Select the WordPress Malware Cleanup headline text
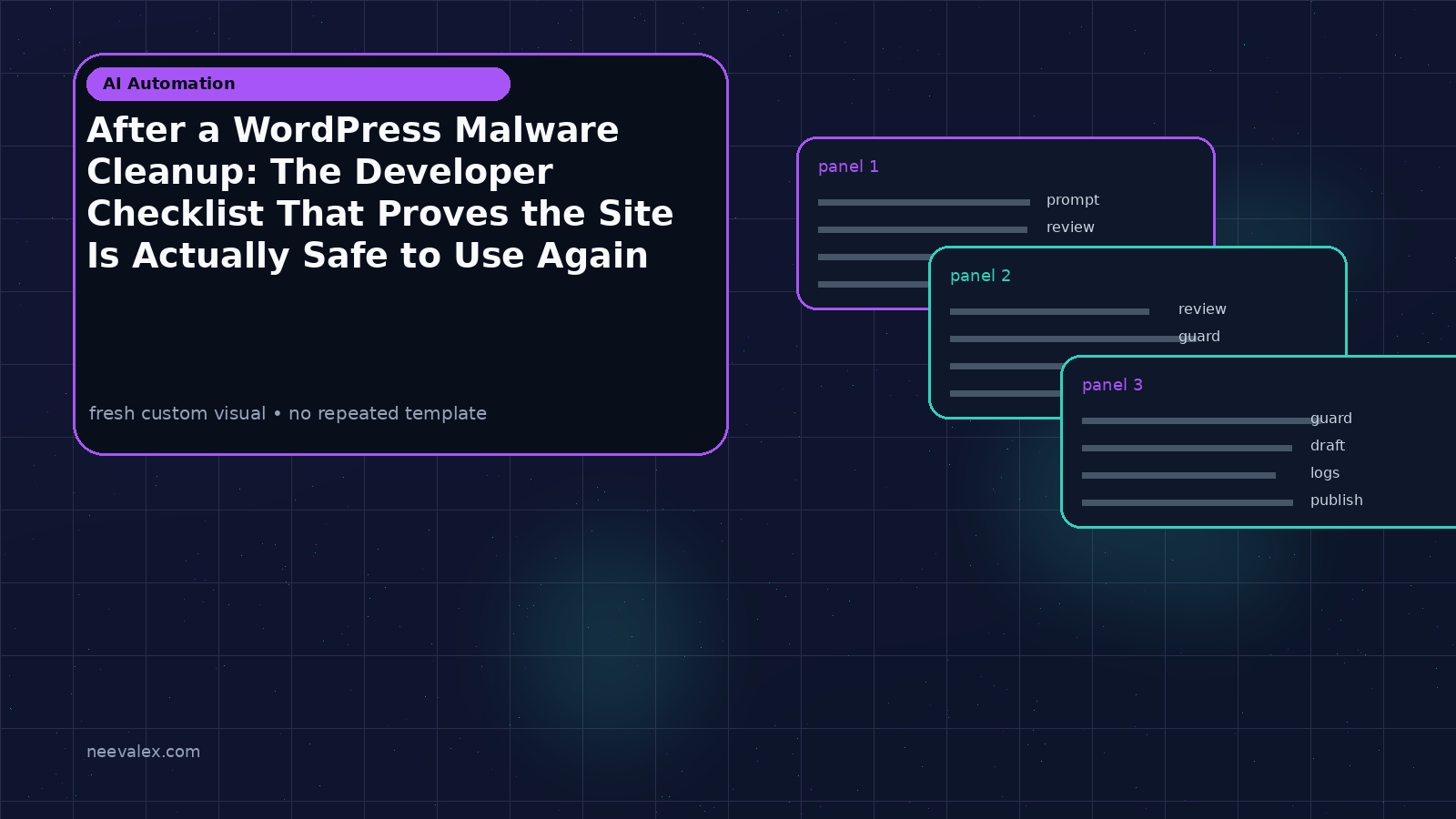The image size is (1456, 819). [x=380, y=193]
